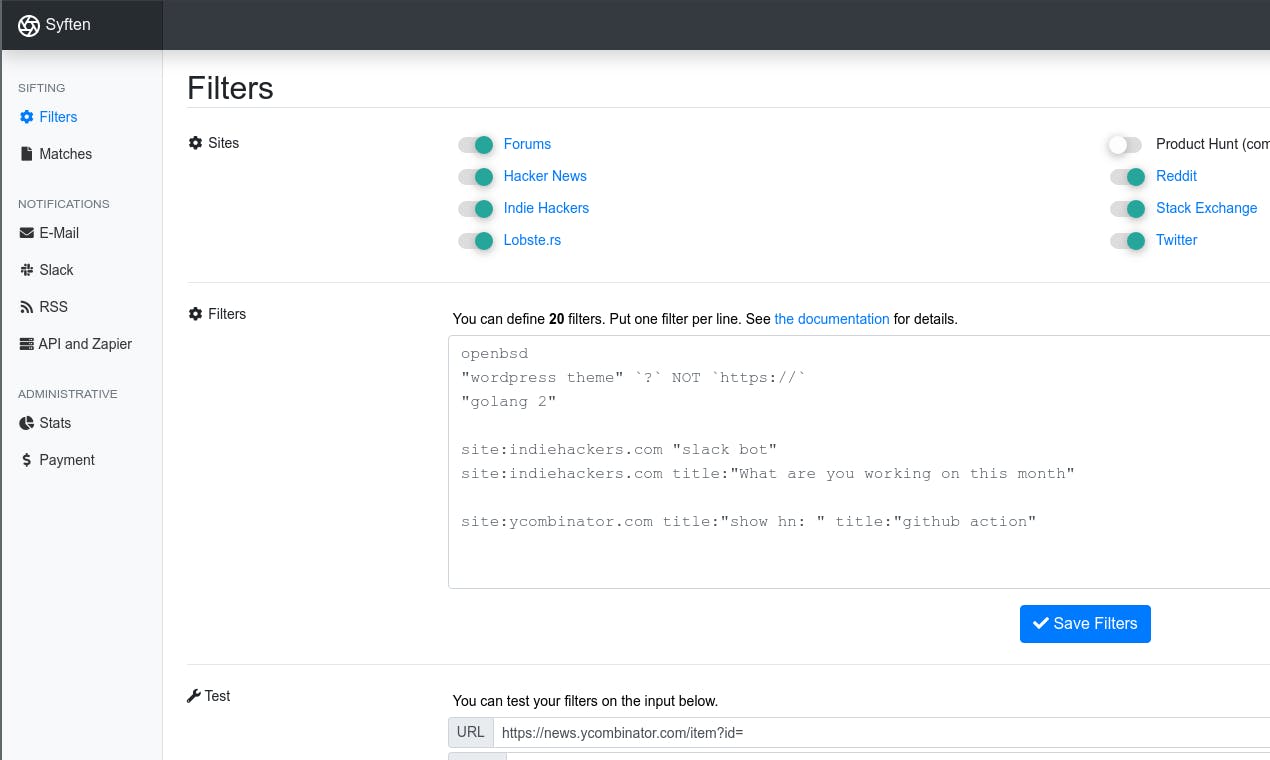Open the documentation link
The width and height of the screenshot is (1270, 760).
click(x=832, y=319)
